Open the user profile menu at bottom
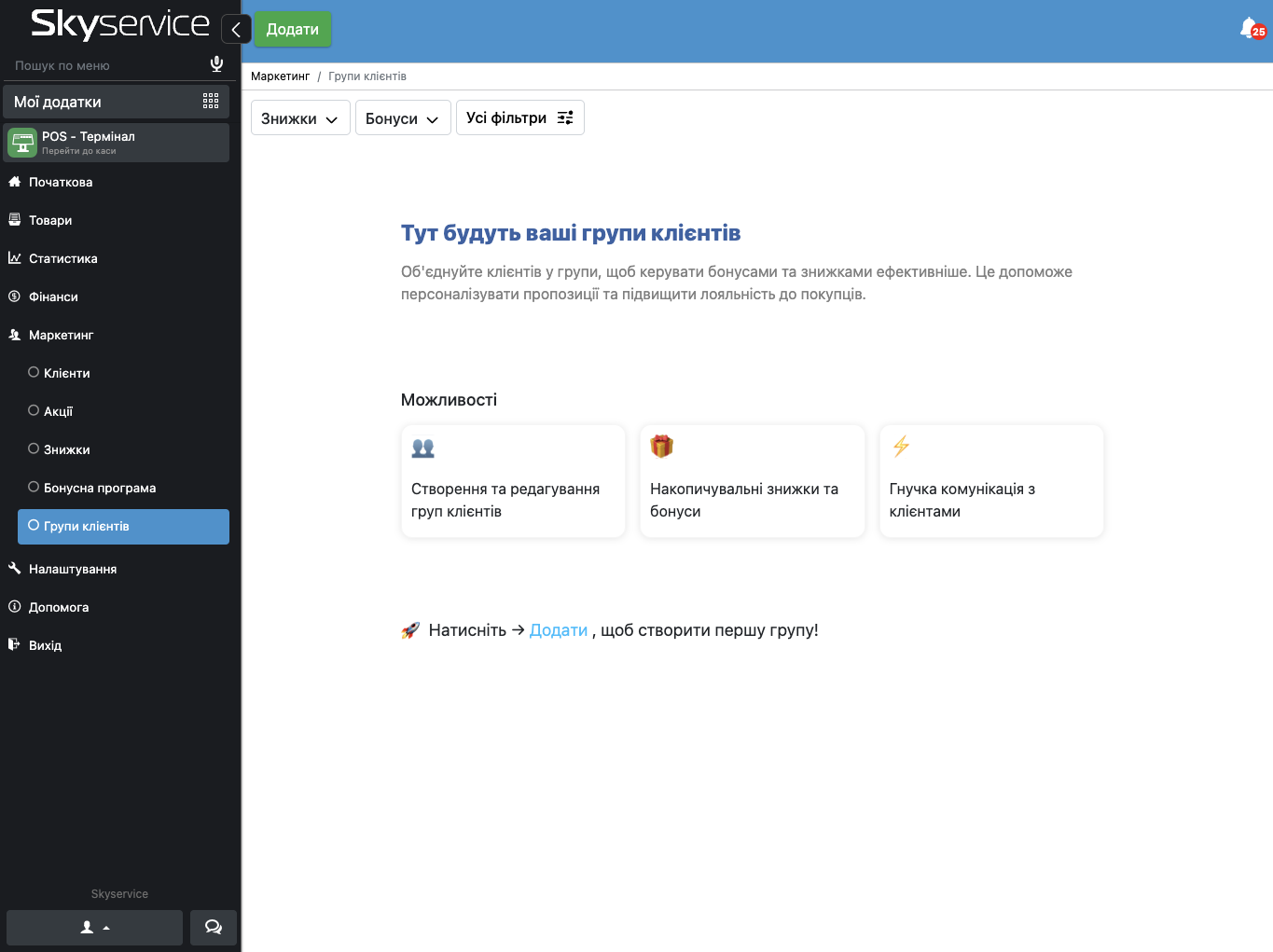The height and width of the screenshot is (952, 1273). (94, 927)
